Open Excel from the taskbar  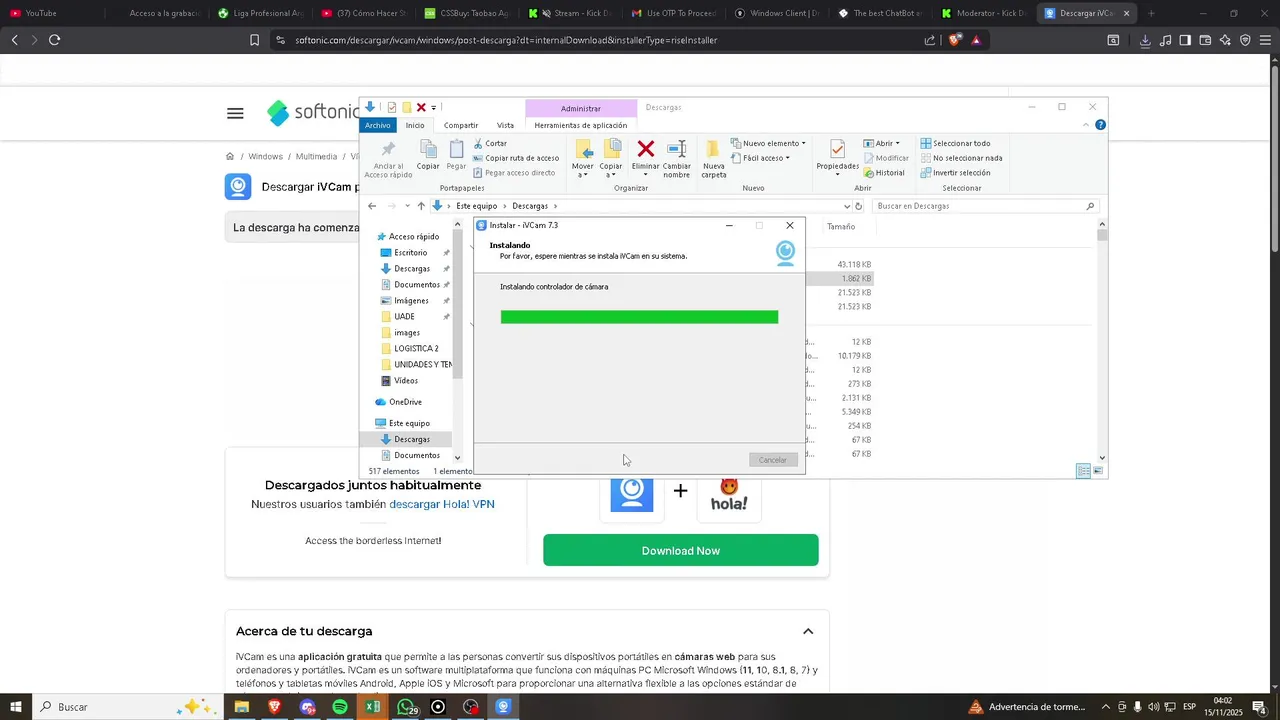pos(373,707)
